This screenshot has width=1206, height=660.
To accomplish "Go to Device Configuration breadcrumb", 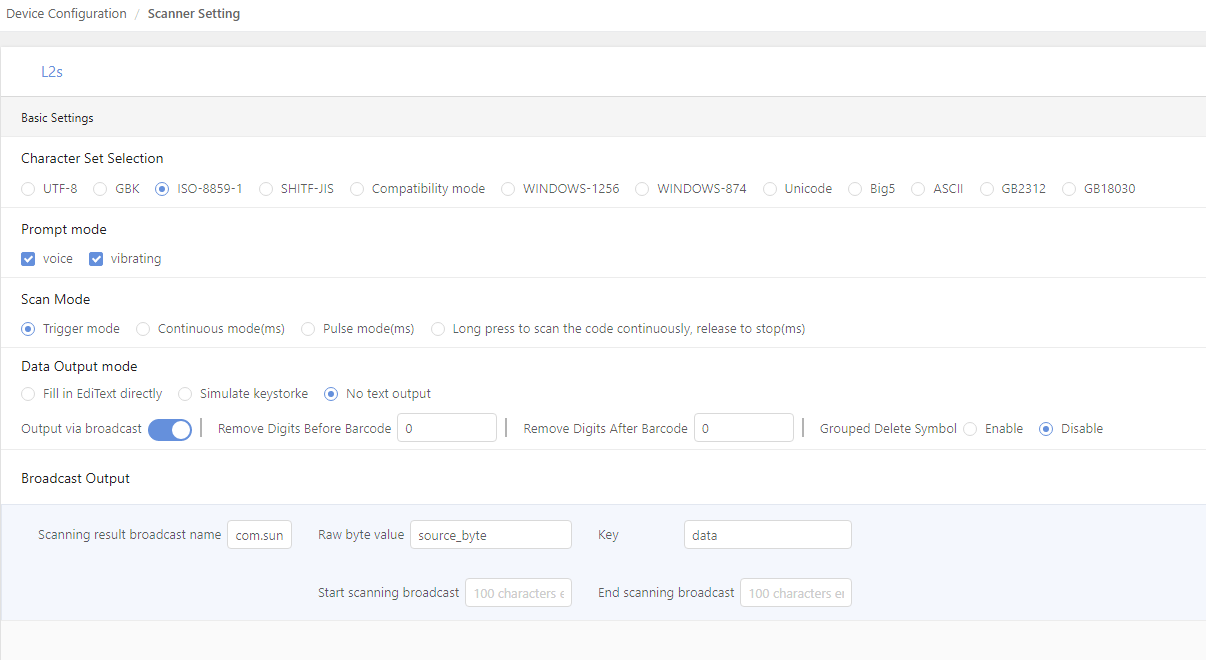I will pyautogui.click(x=66, y=14).
